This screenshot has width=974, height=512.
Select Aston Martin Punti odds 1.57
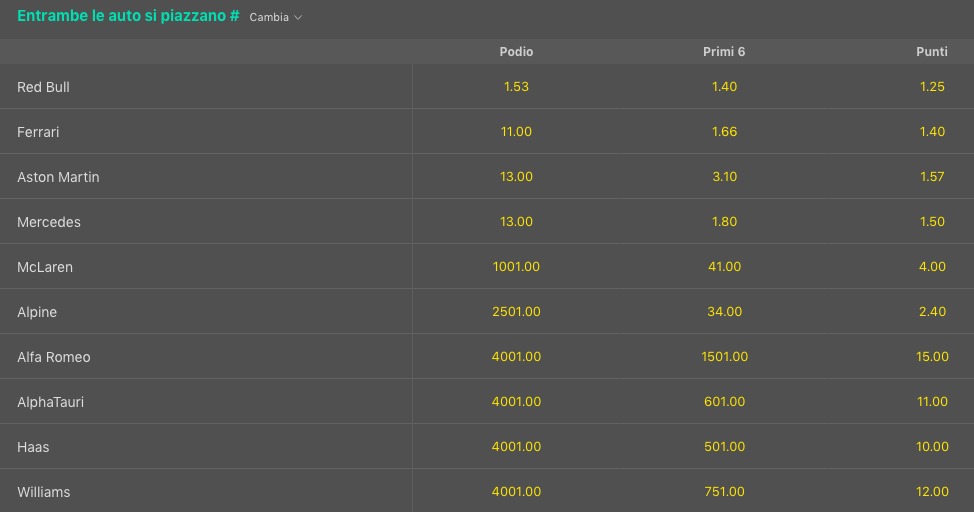click(x=932, y=177)
